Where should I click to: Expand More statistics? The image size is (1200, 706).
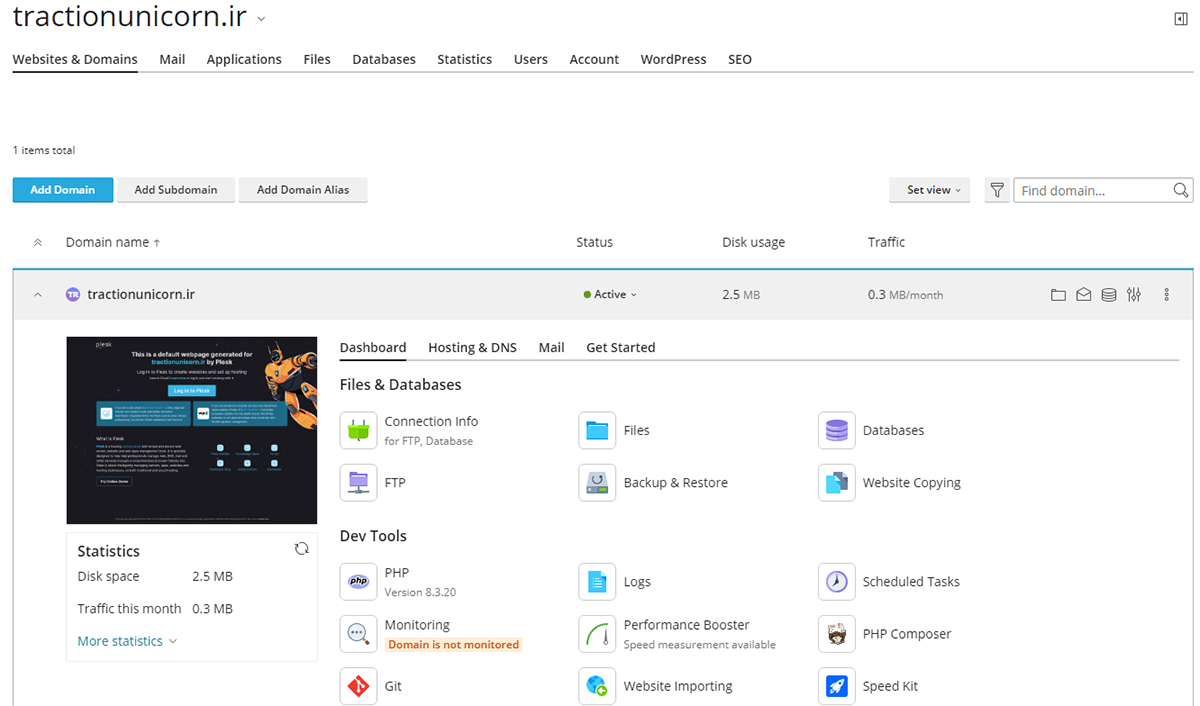point(127,641)
